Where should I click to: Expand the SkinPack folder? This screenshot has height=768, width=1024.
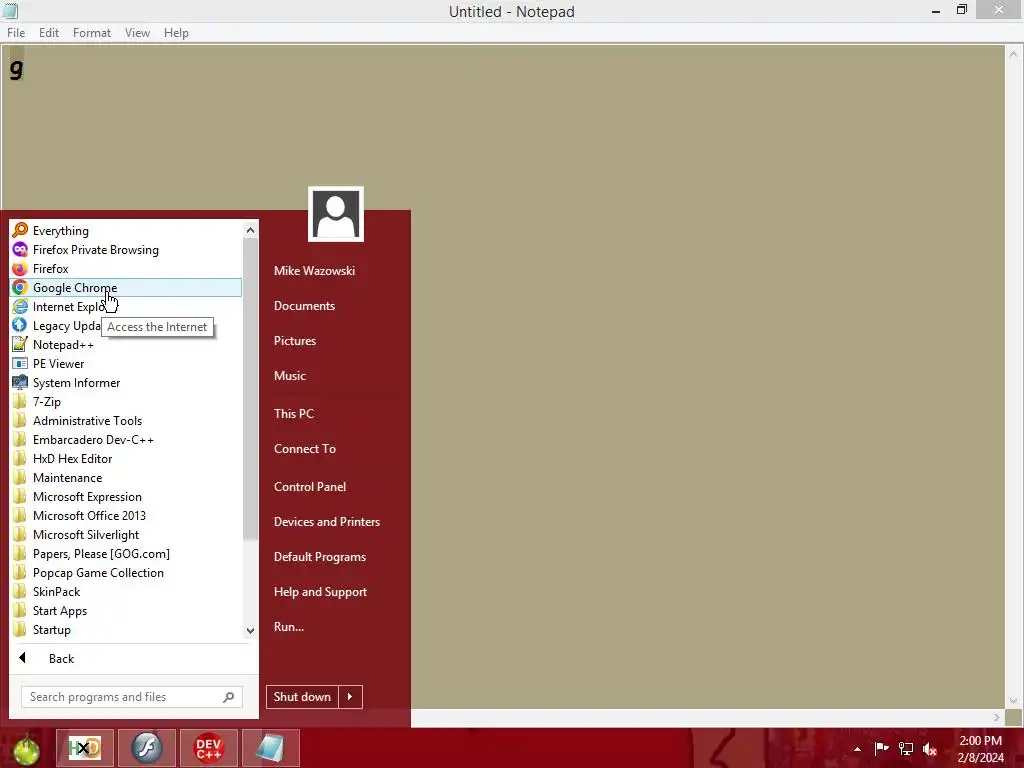[126, 590]
